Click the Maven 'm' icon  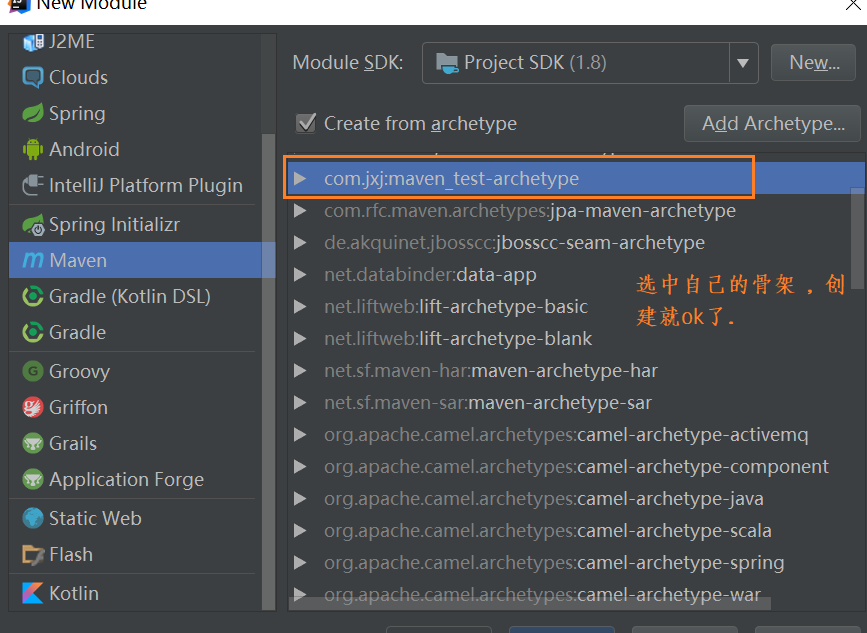tap(33, 260)
